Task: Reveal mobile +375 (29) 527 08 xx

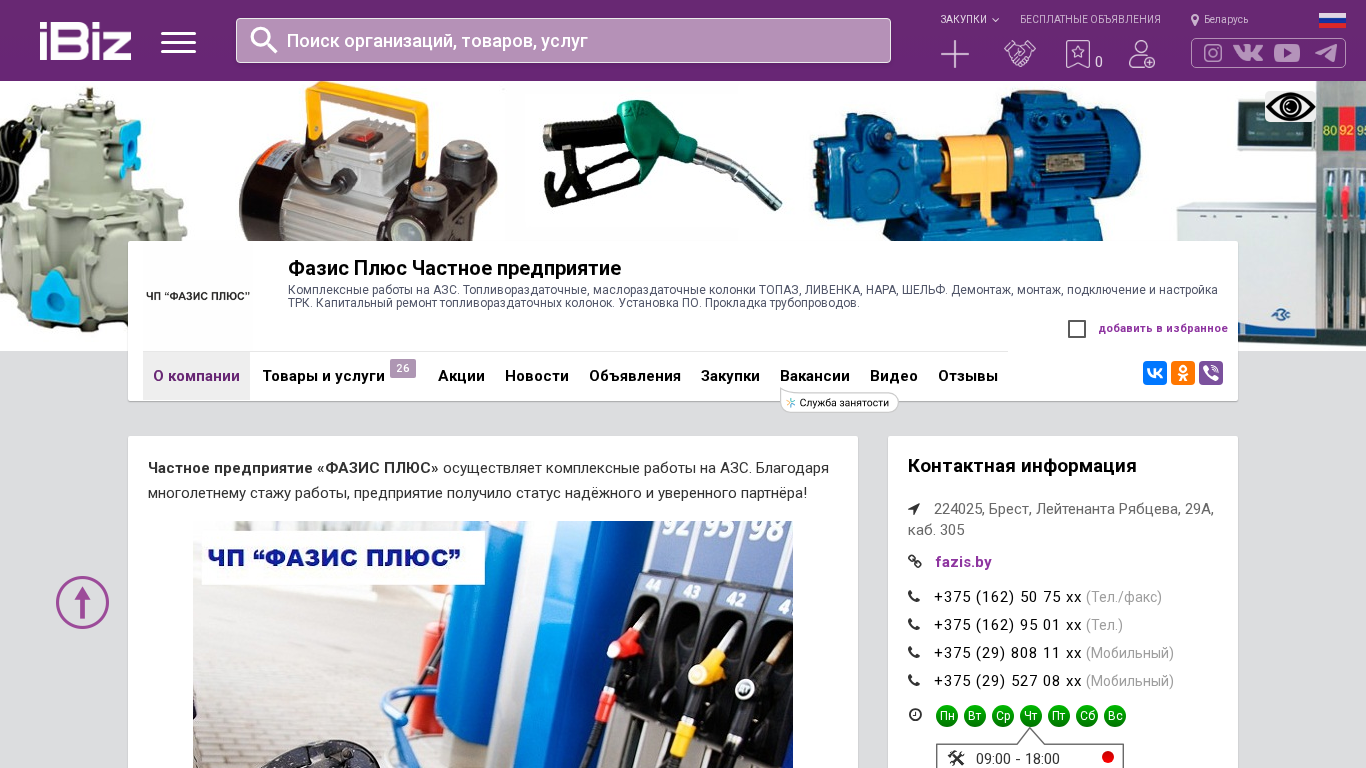Action: pyautogui.click(x=1008, y=681)
